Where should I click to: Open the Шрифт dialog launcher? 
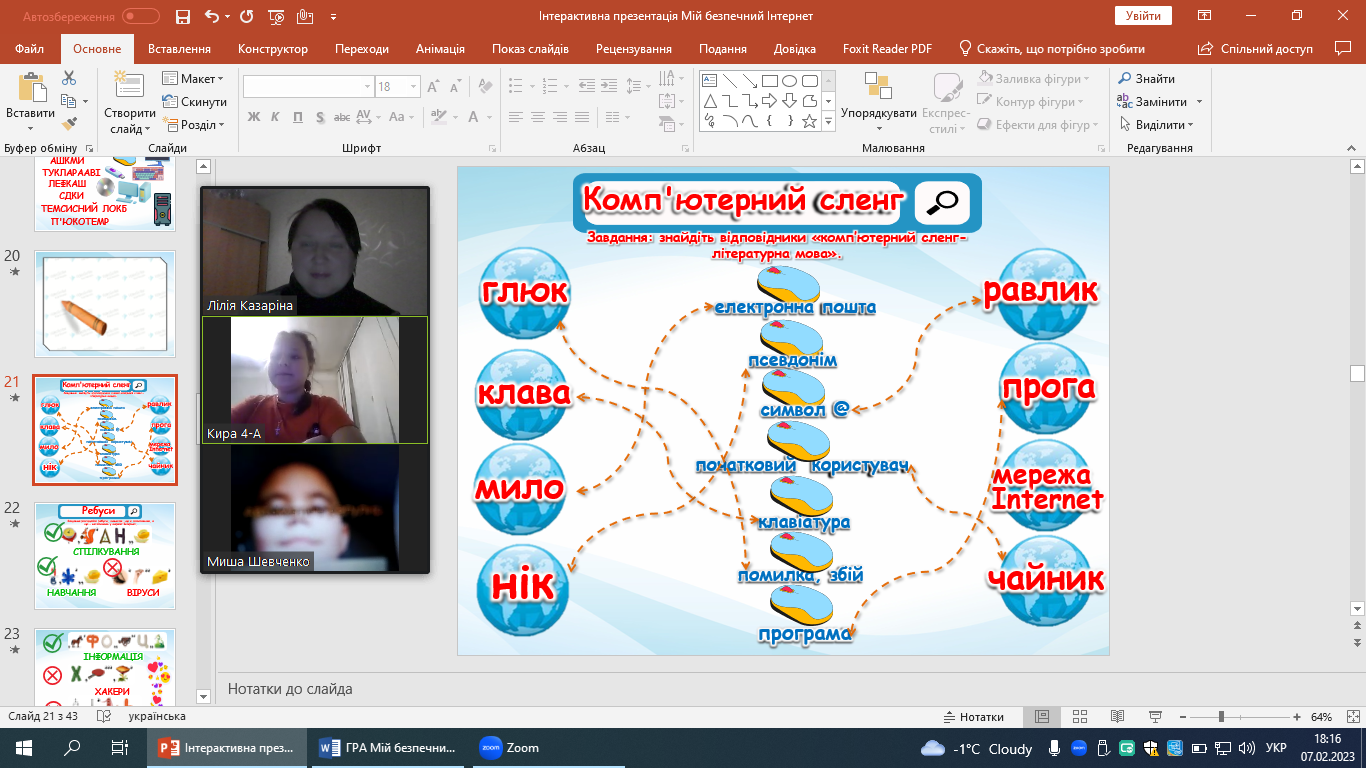pos(494,149)
